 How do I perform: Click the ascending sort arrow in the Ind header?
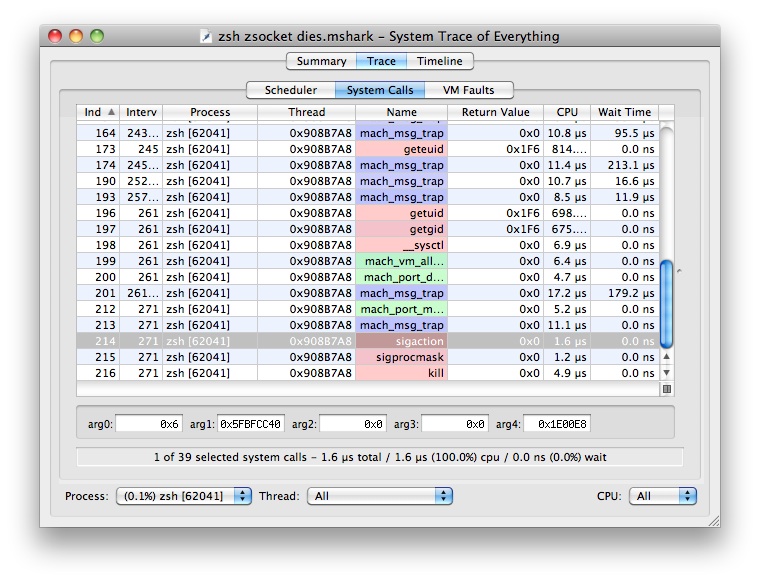[x=111, y=112]
